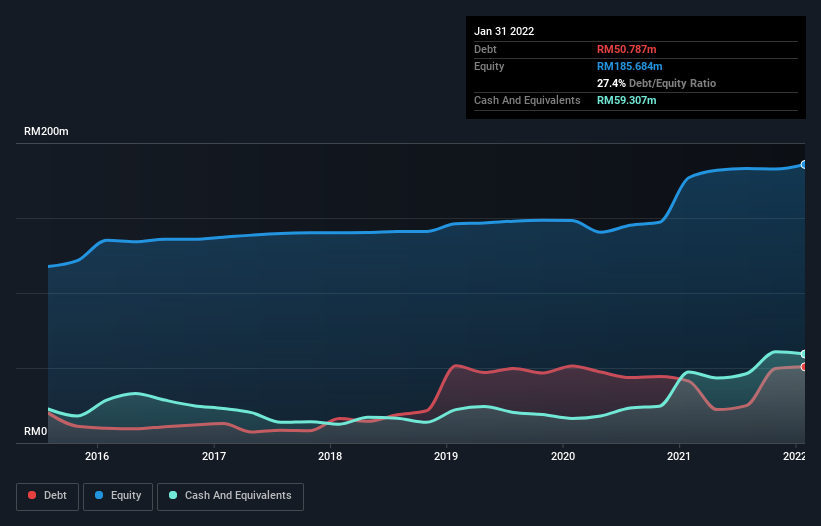Click the teal Cash legend dot
This screenshot has height=526, width=821.
coord(173,495)
